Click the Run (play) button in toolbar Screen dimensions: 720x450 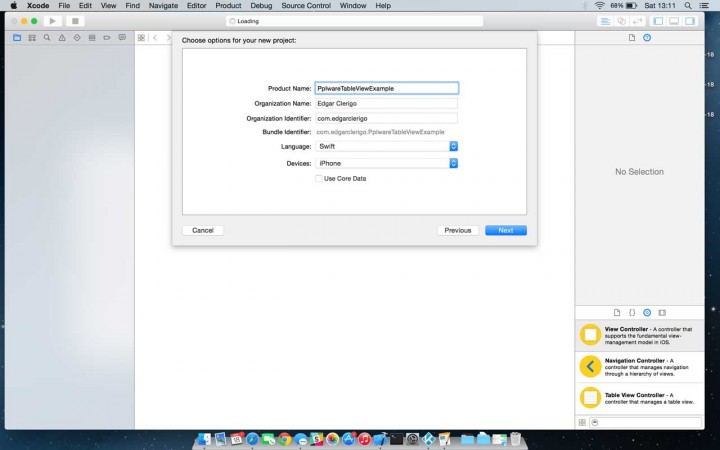52,21
